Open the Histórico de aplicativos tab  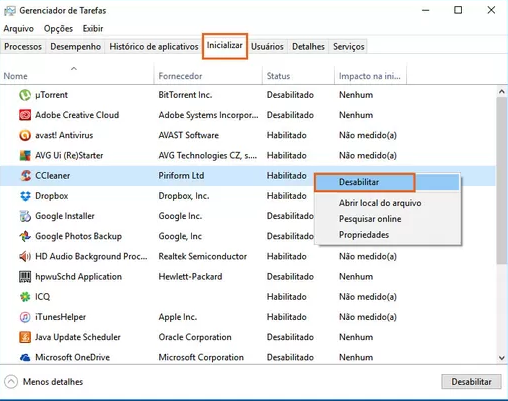tap(154, 47)
